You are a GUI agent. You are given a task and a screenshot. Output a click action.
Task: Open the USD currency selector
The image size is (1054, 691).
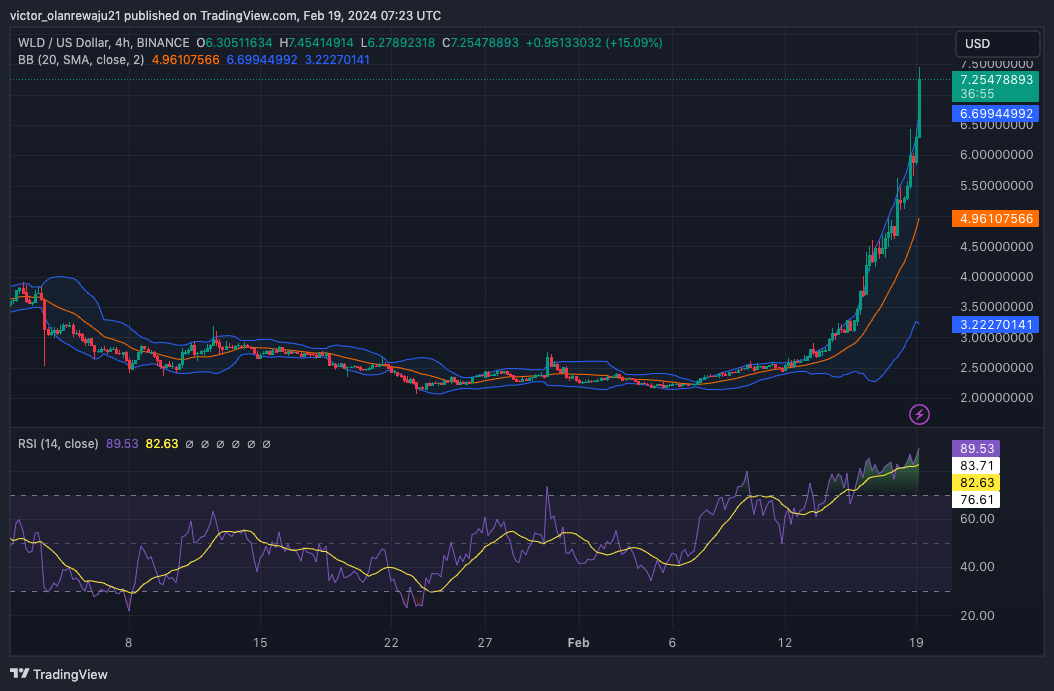coord(997,44)
